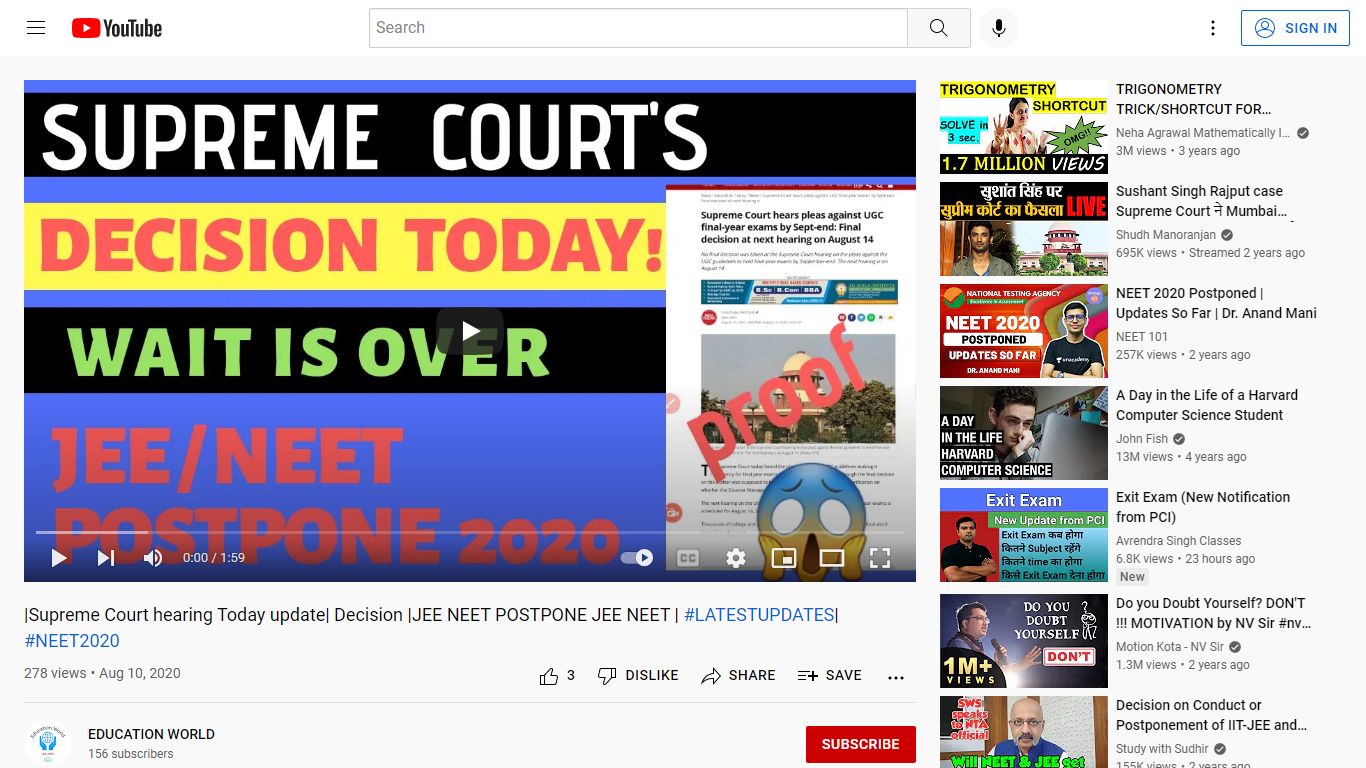Like the video with thumbs up
Image resolution: width=1366 pixels, height=768 pixels.
549,676
